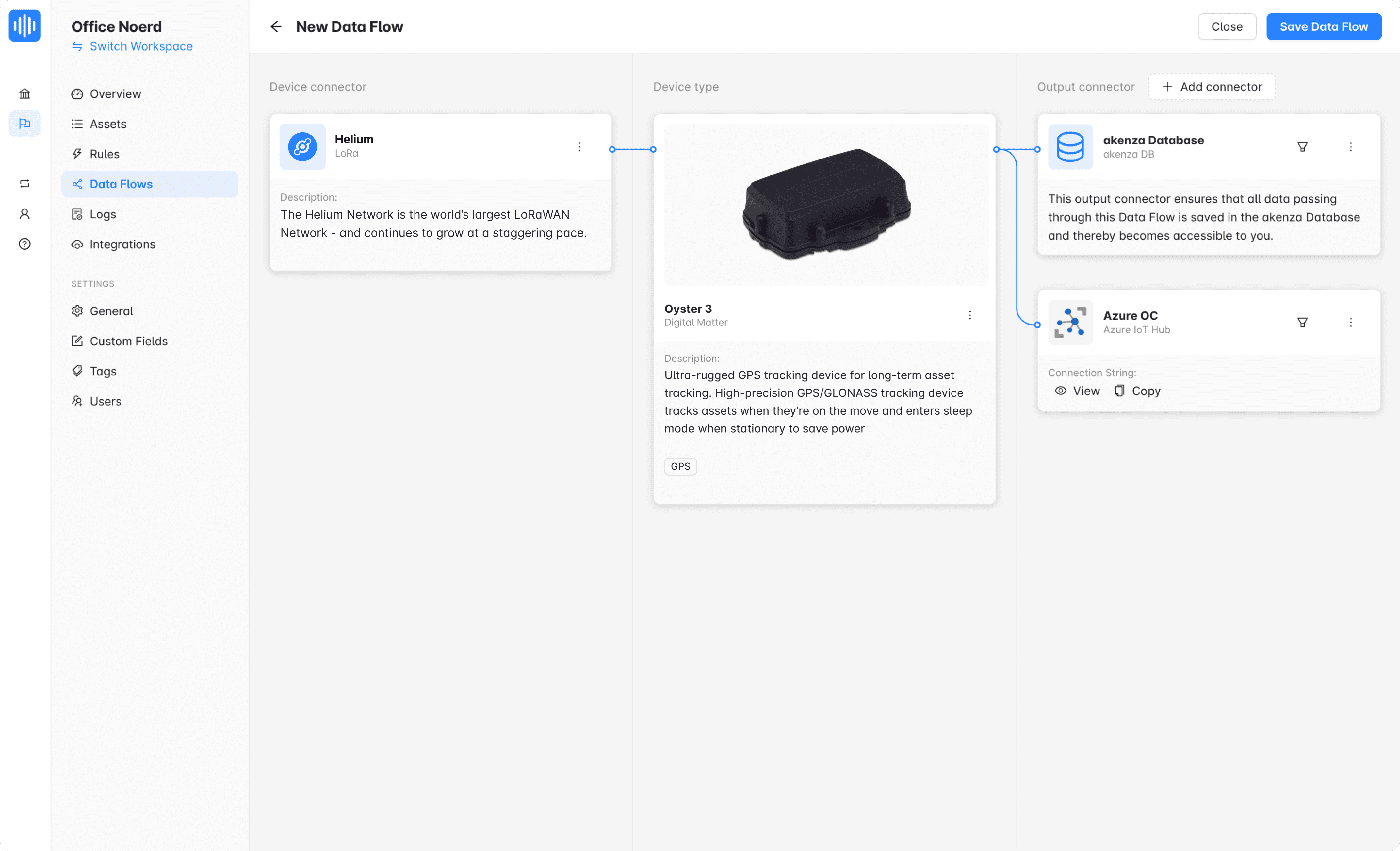This screenshot has height=851, width=1400.
Task: Select Integrations in the sidebar
Action: point(122,244)
